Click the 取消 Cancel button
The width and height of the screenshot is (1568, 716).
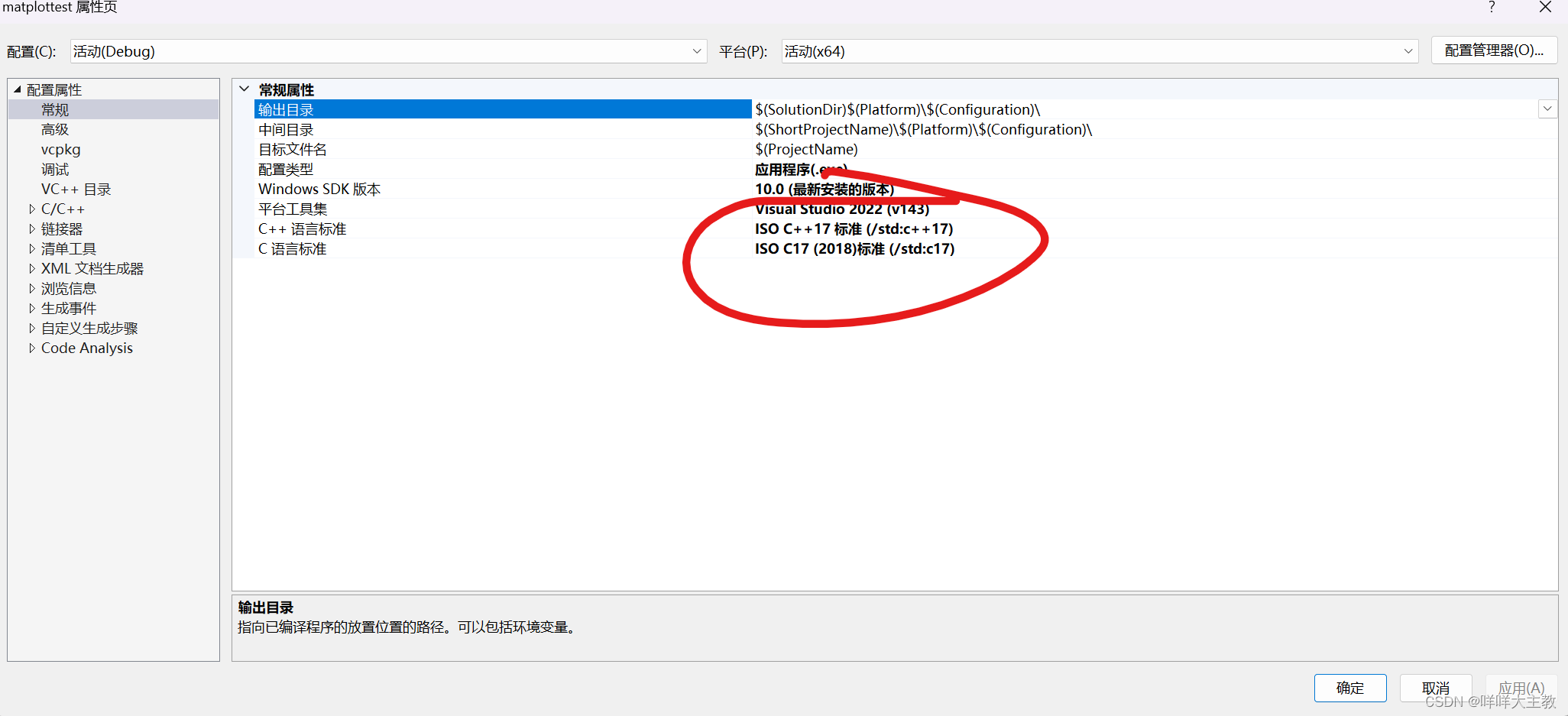click(x=1436, y=688)
